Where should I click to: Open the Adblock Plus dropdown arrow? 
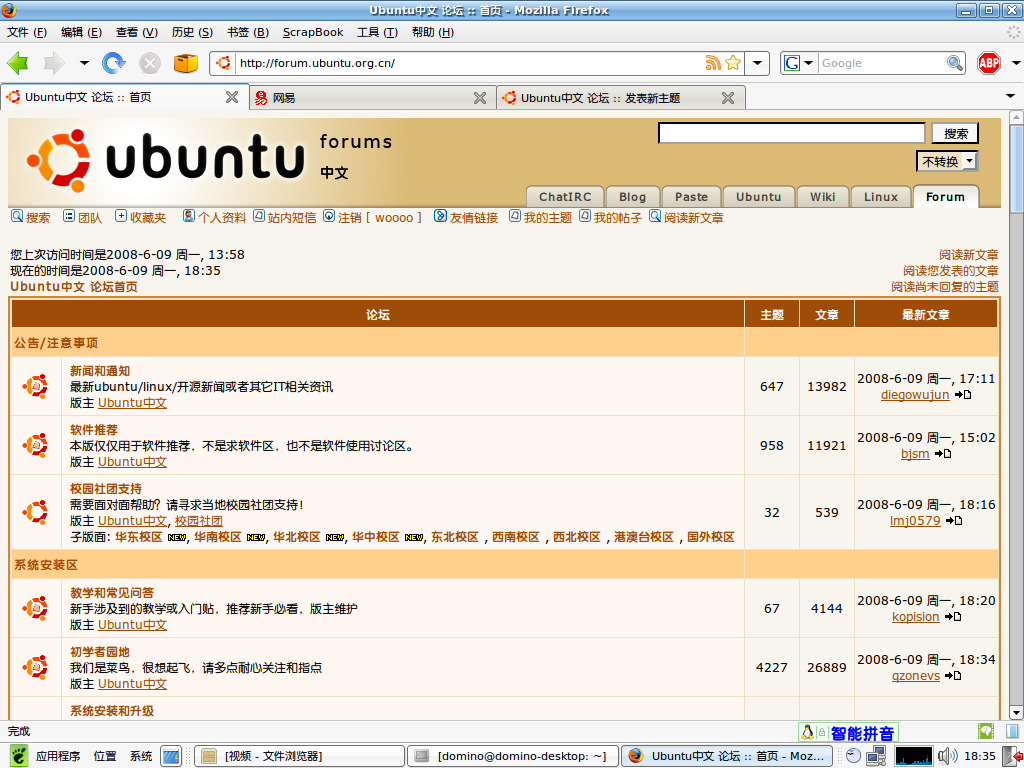coord(1016,63)
